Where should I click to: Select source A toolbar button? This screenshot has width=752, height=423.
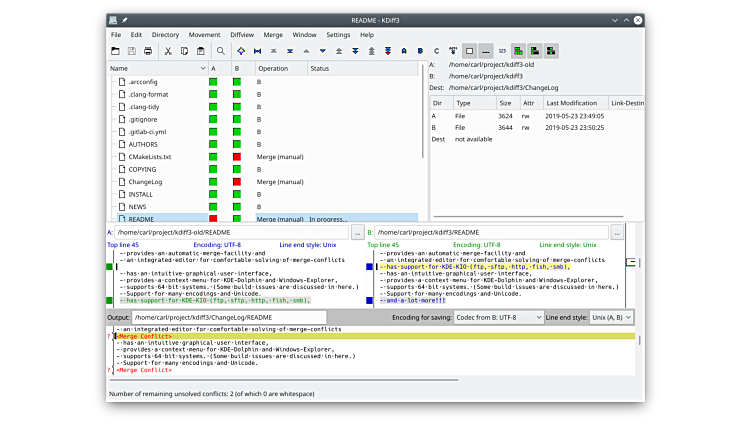pyautogui.click(x=404, y=50)
